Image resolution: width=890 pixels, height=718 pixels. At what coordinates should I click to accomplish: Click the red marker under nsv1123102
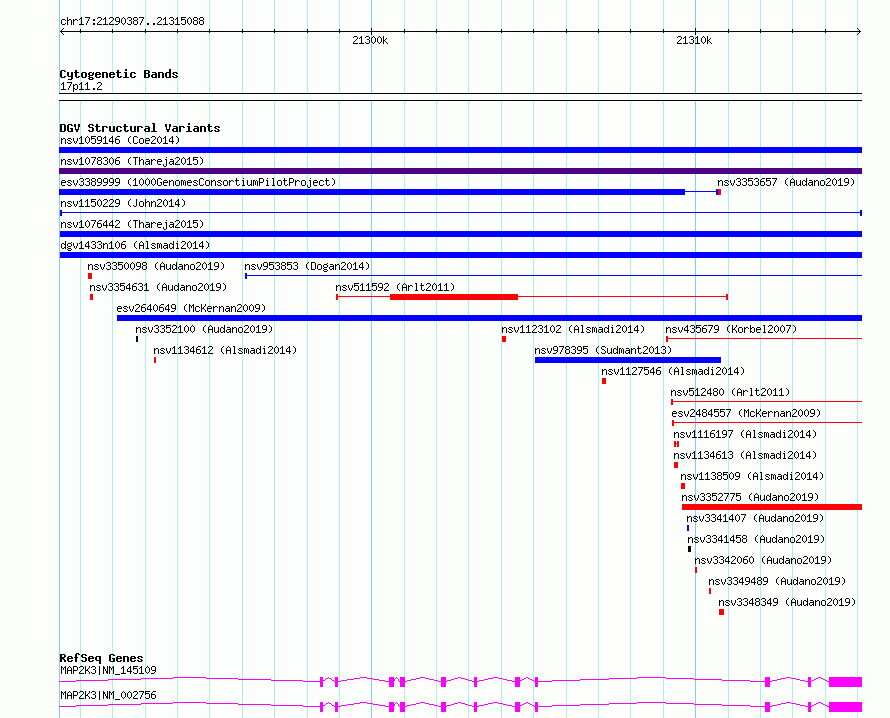[504, 339]
